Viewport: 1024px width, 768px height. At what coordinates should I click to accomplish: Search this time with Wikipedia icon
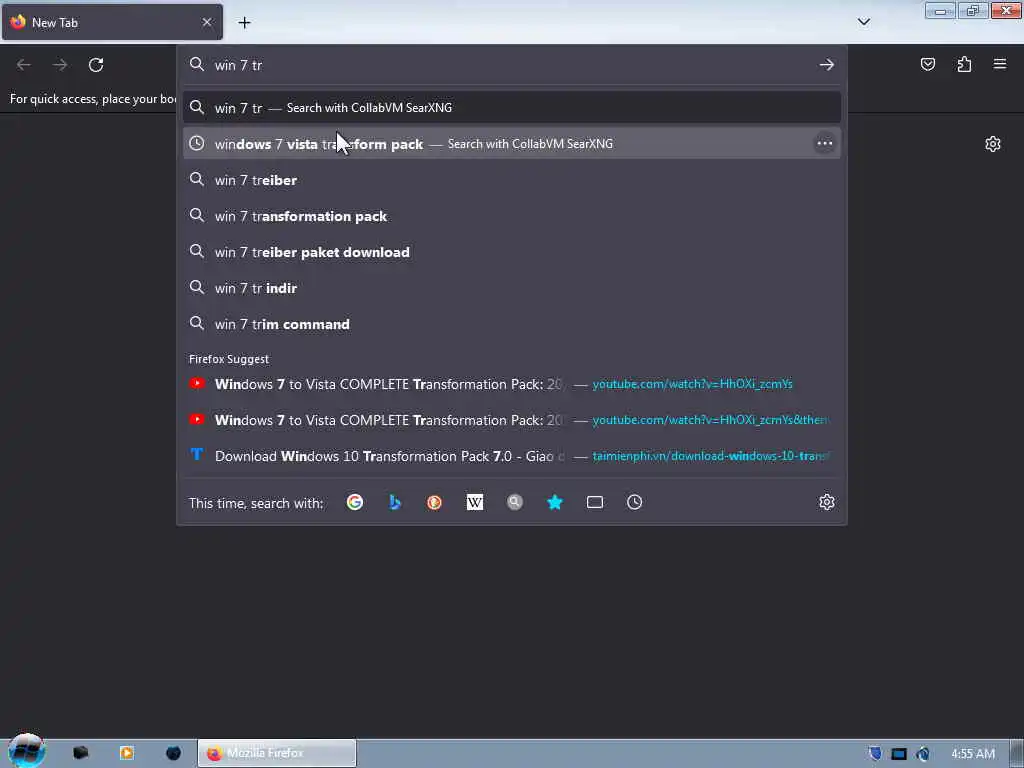[475, 502]
